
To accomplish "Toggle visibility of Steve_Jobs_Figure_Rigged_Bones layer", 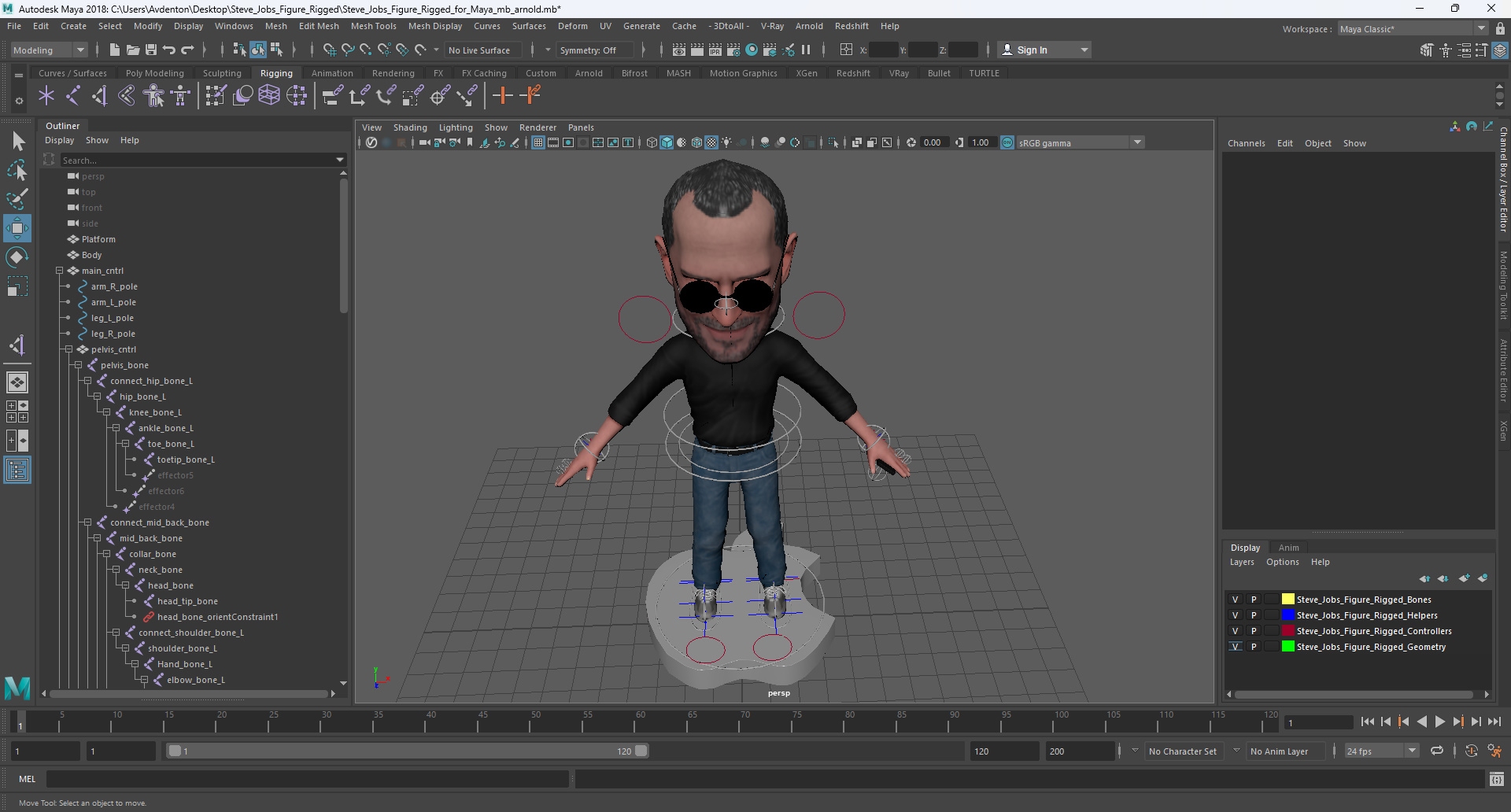I will 1235,600.
